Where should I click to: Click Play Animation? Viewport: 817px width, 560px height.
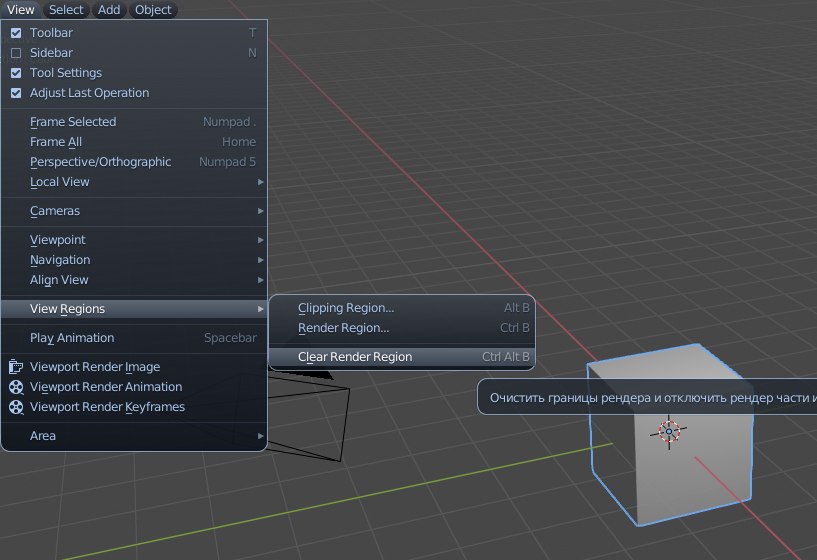click(134, 338)
